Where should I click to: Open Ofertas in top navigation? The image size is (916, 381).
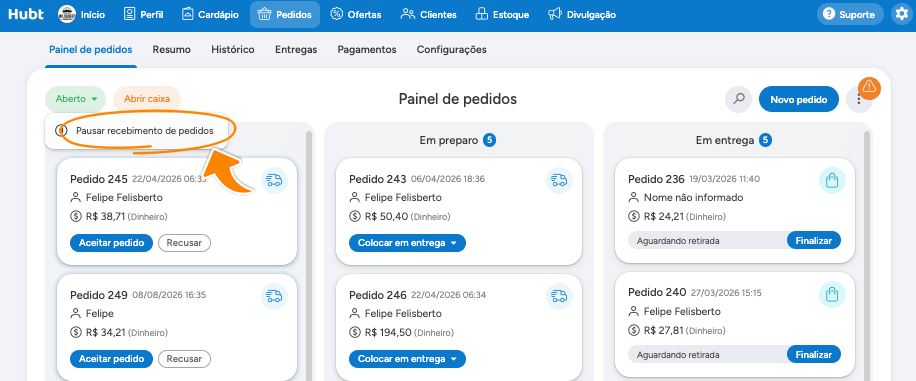click(356, 15)
